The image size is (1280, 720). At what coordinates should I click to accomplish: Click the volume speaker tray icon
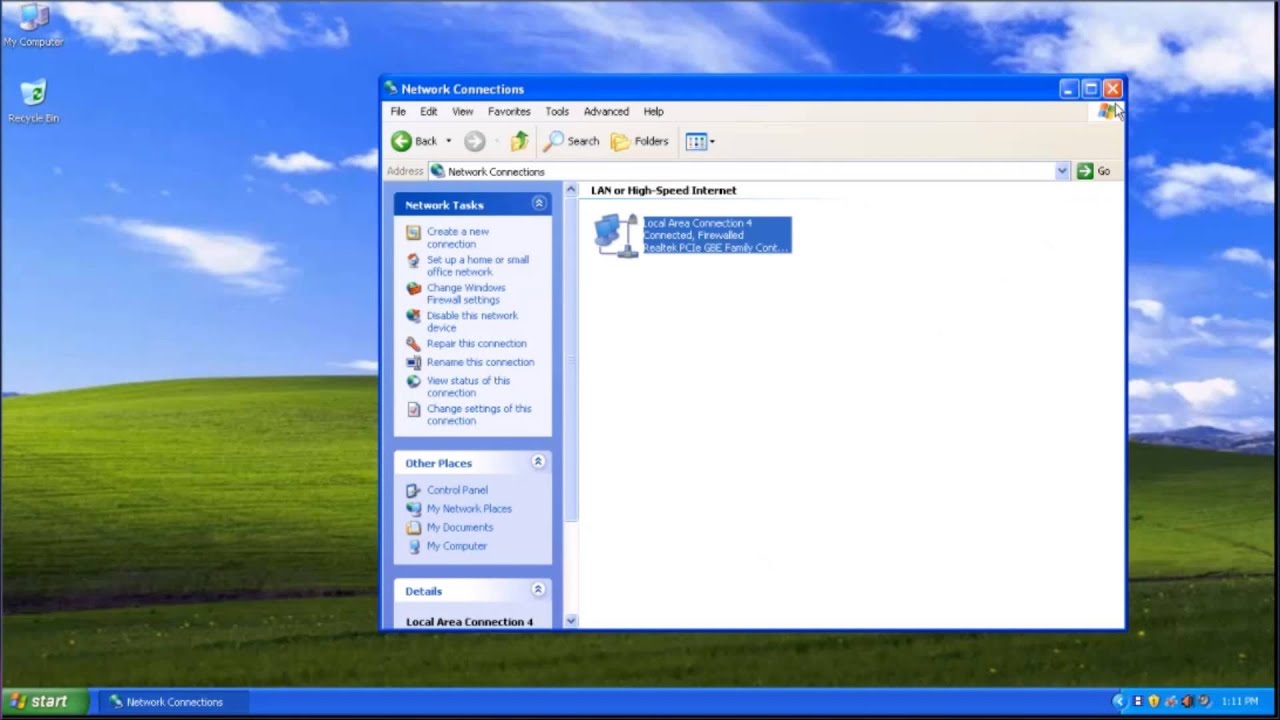1186,701
